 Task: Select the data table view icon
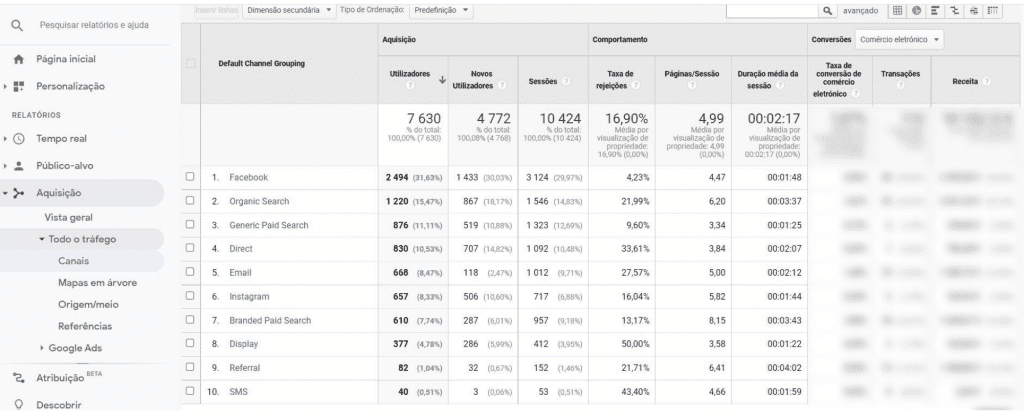pyautogui.click(x=897, y=10)
